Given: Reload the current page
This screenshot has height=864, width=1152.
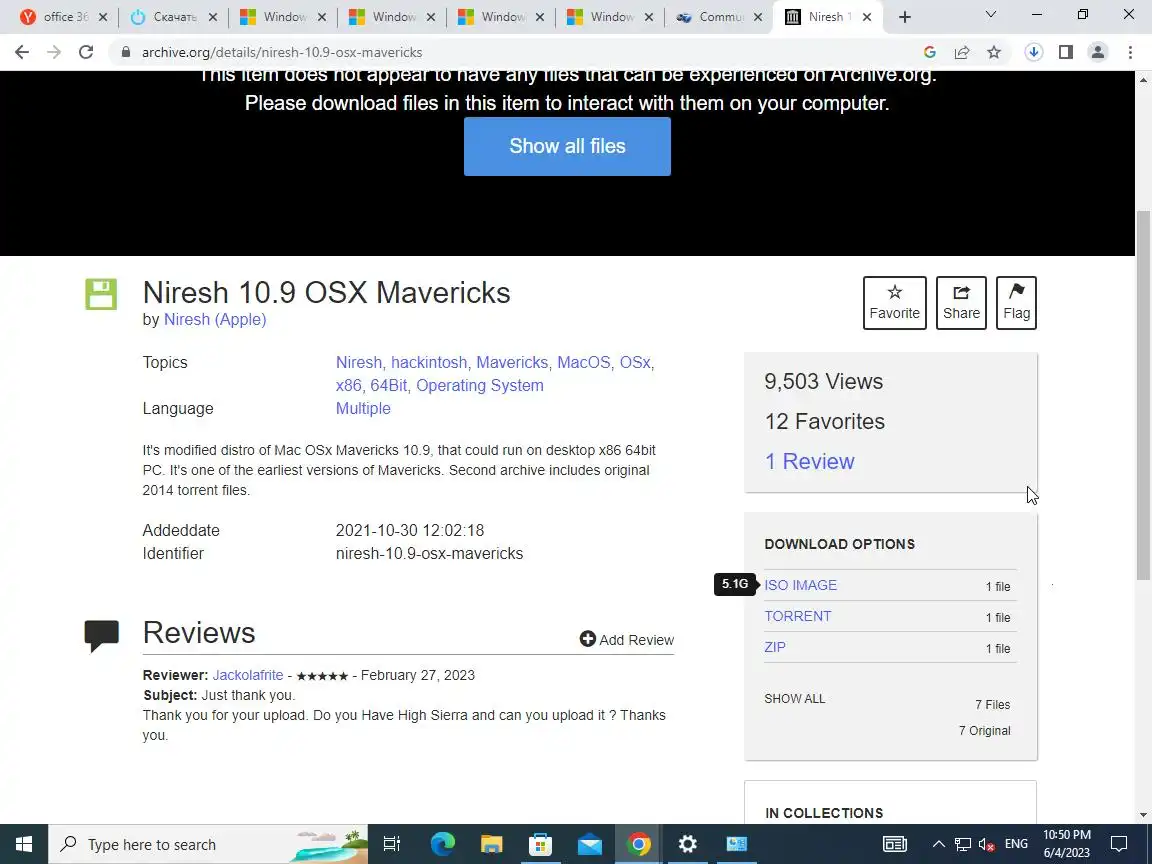Looking at the screenshot, I should pyautogui.click(x=86, y=52).
